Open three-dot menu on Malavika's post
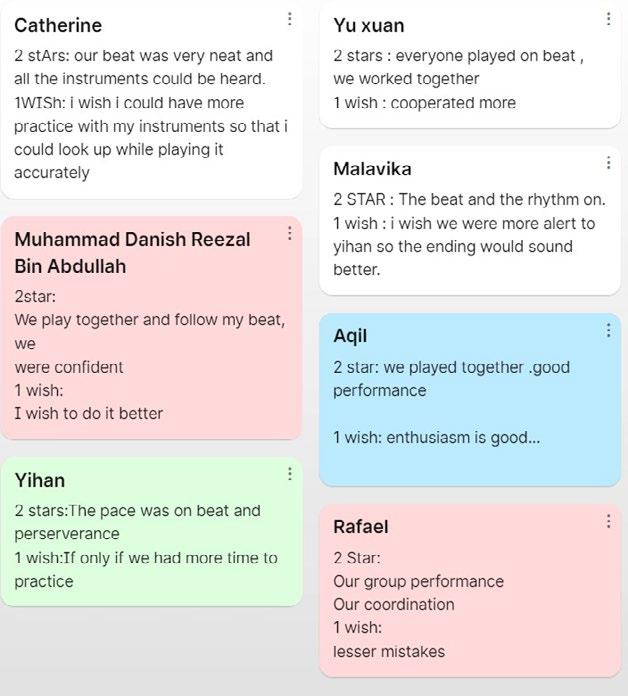 [x=608, y=163]
